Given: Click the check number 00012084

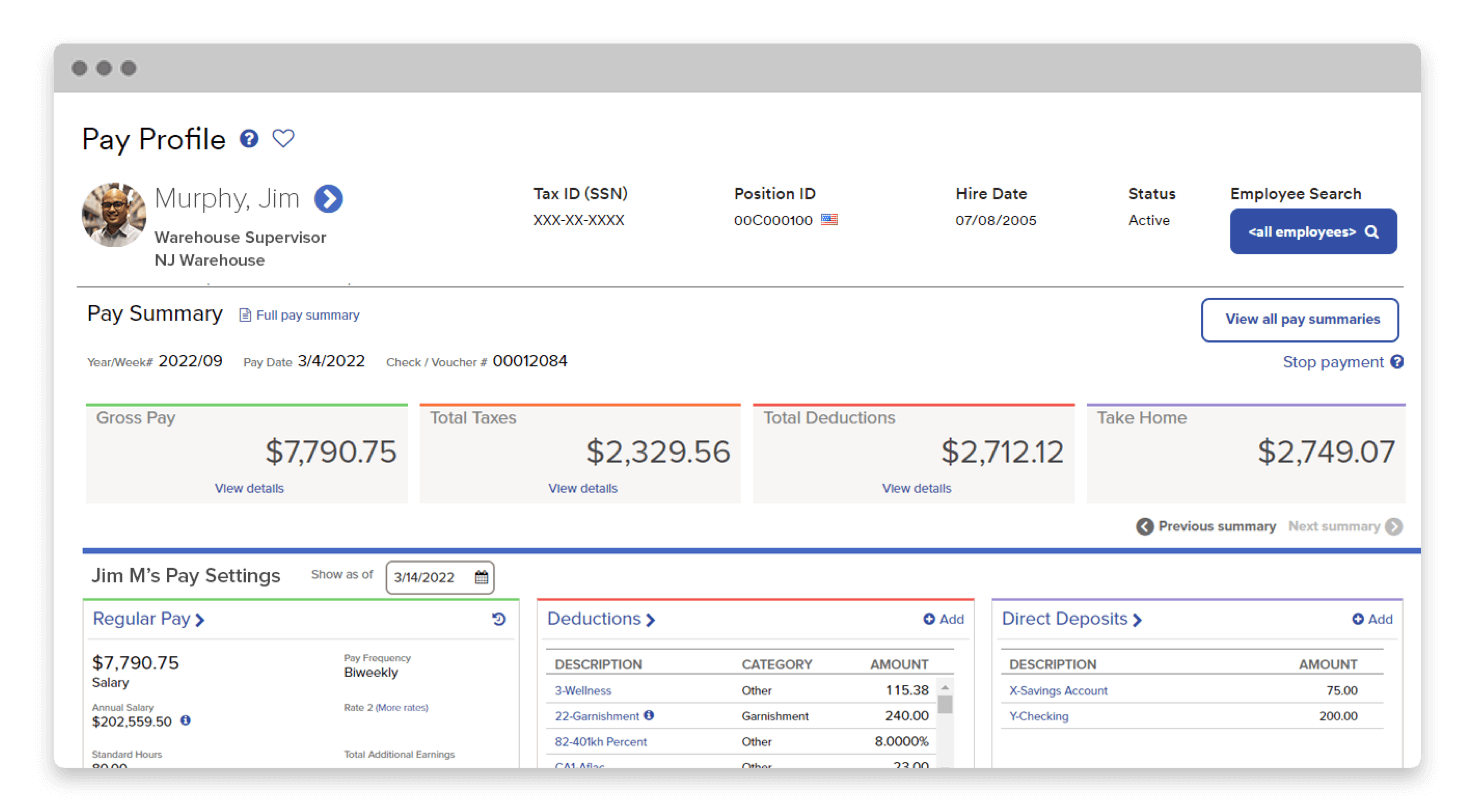Looking at the screenshot, I should coord(530,361).
